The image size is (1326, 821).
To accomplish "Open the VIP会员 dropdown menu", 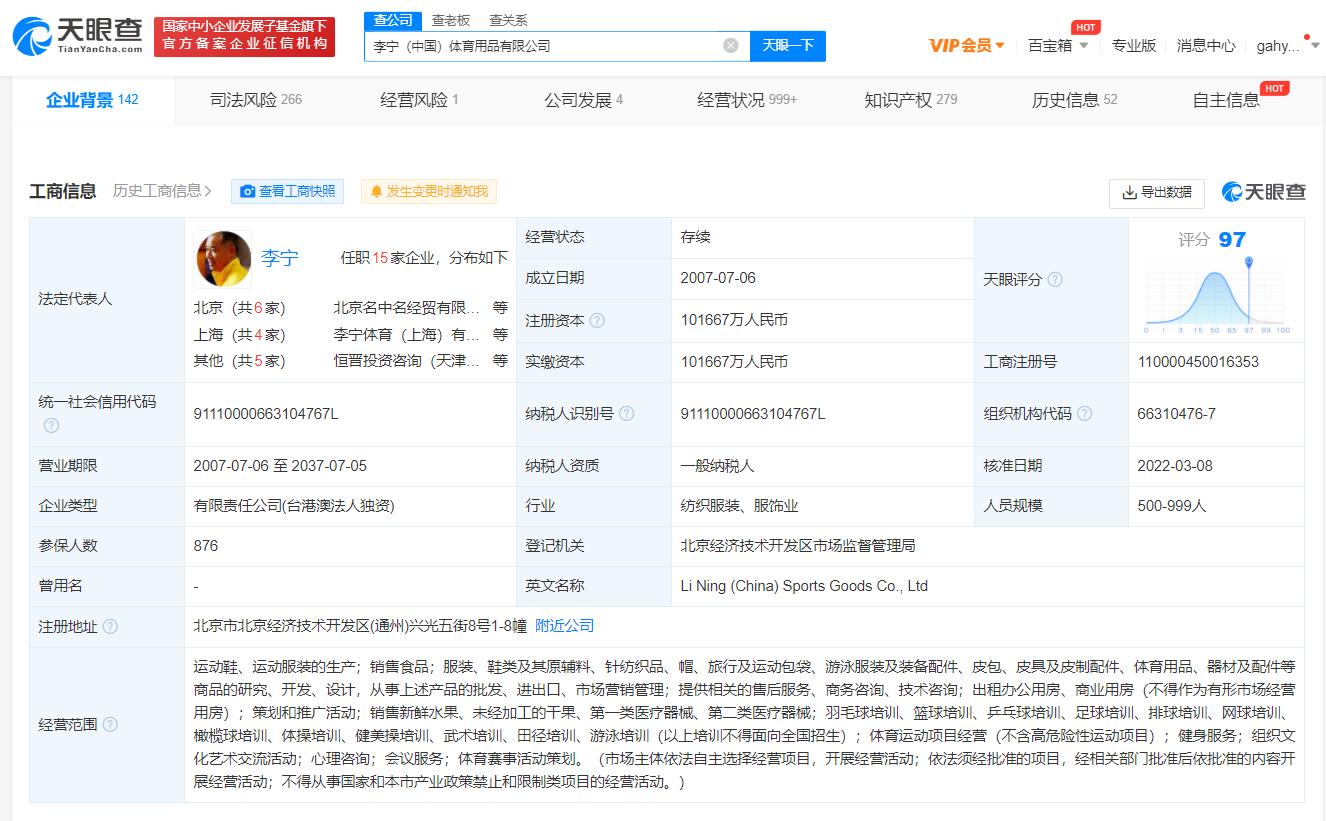I will 966,45.
